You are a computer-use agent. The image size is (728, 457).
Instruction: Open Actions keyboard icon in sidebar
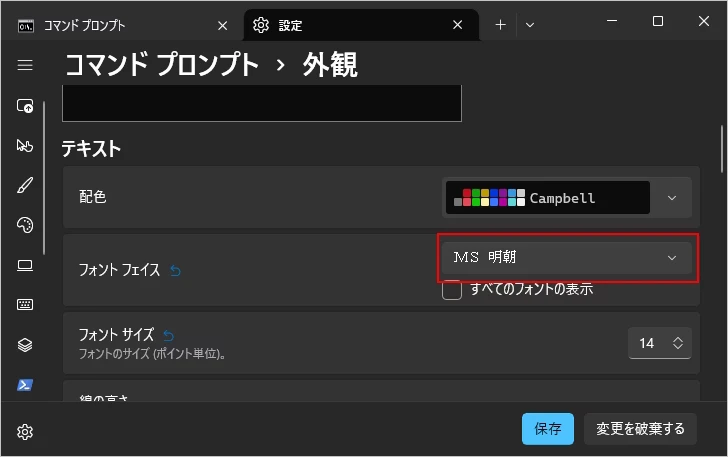(25, 305)
